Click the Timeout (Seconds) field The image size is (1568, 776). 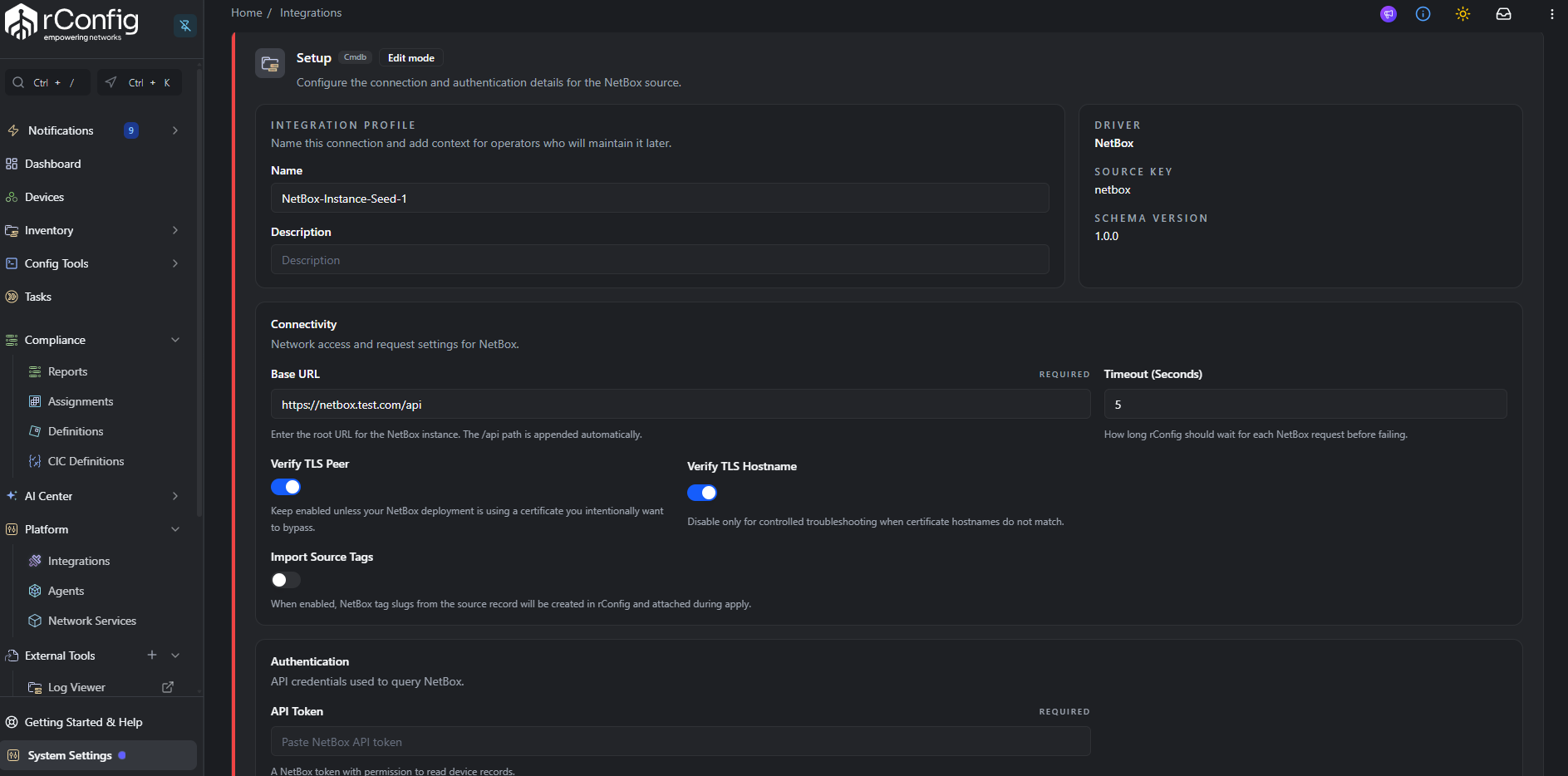tap(1305, 404)
